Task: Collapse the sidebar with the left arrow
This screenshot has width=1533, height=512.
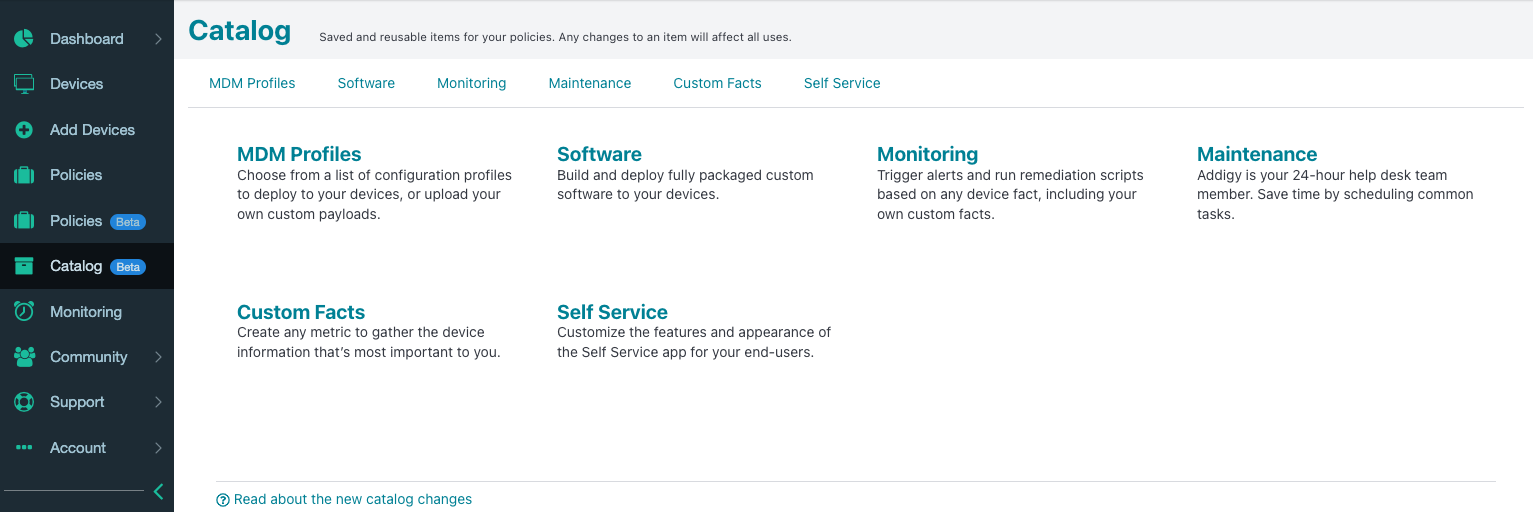Action: click(x=158, y=491)
